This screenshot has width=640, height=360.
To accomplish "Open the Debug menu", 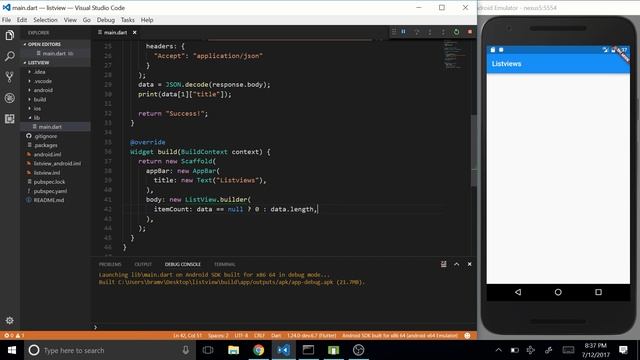I will point(105,20).
